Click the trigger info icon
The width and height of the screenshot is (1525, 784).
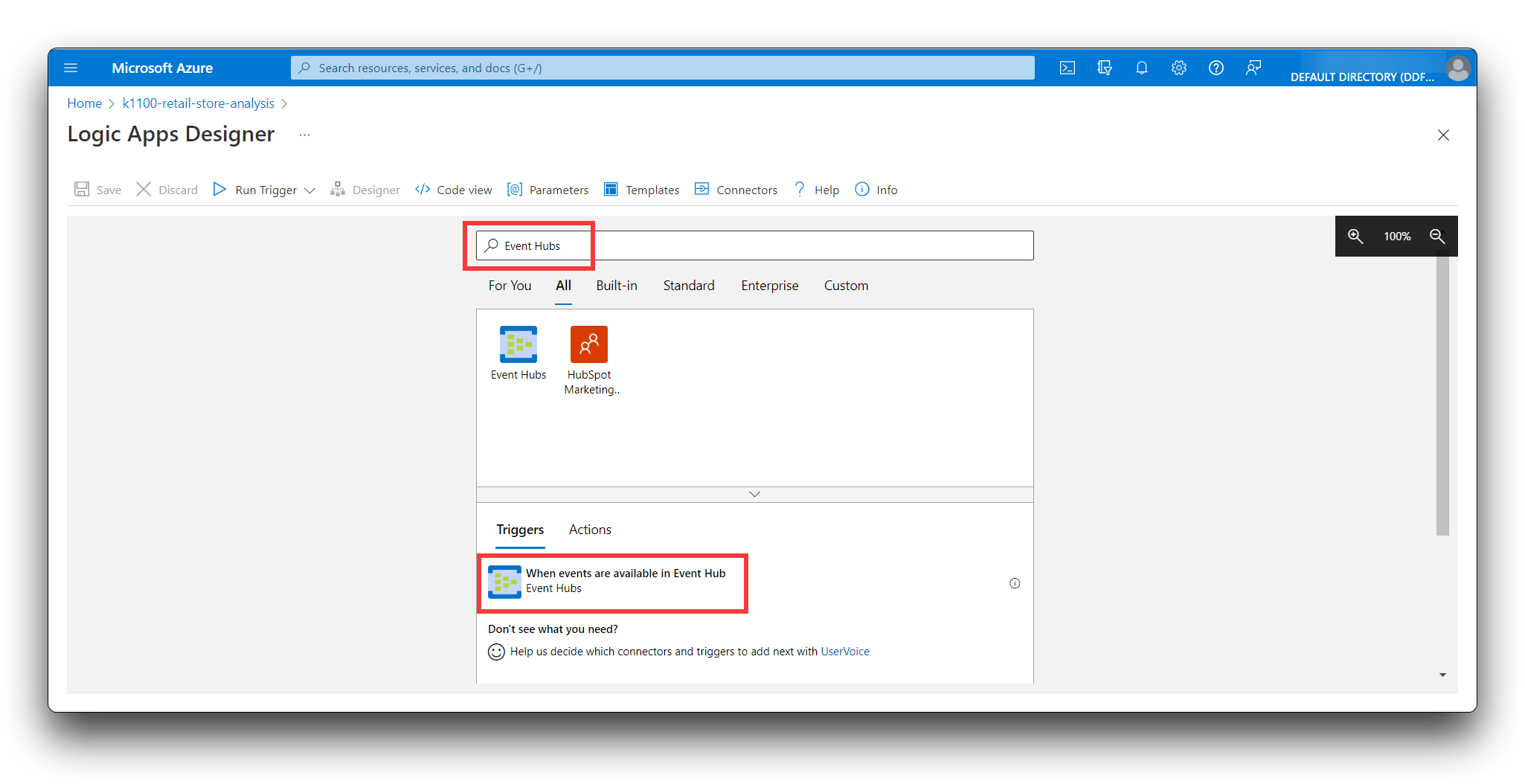pos(1015,583)
